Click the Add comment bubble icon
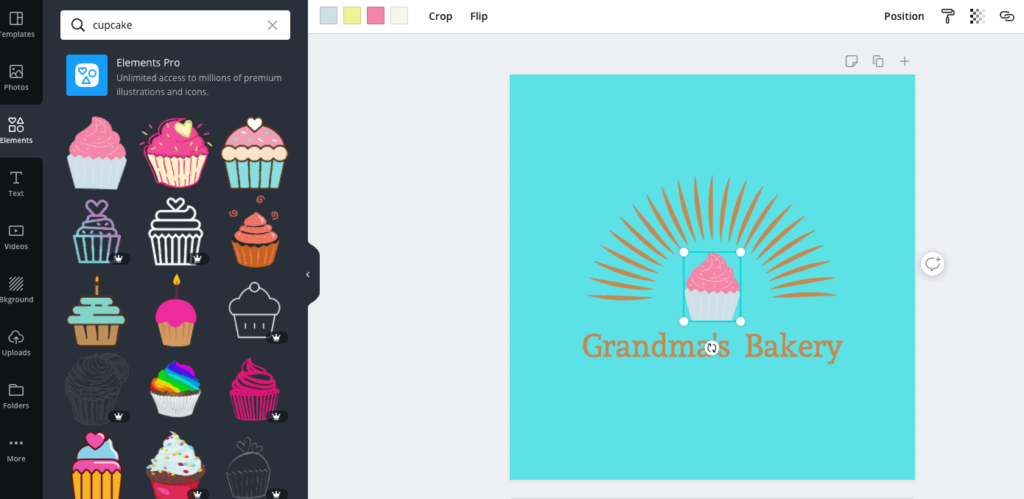 [x=933, y=264]
